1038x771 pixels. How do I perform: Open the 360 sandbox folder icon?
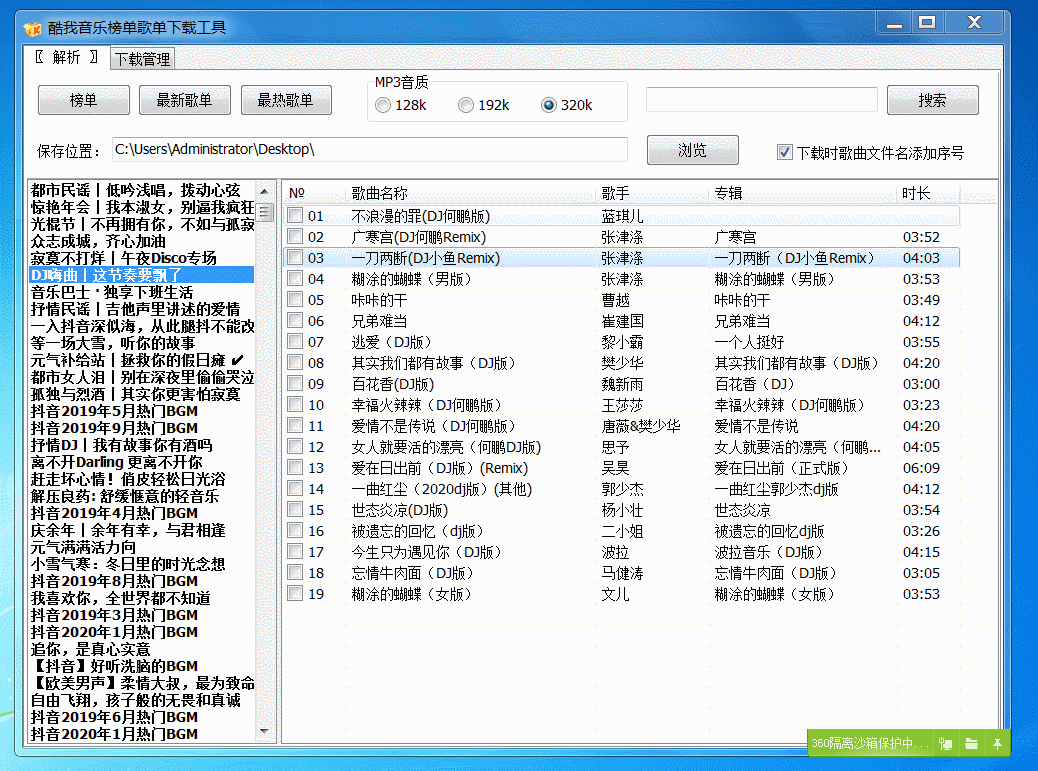(x=971, y=743)
